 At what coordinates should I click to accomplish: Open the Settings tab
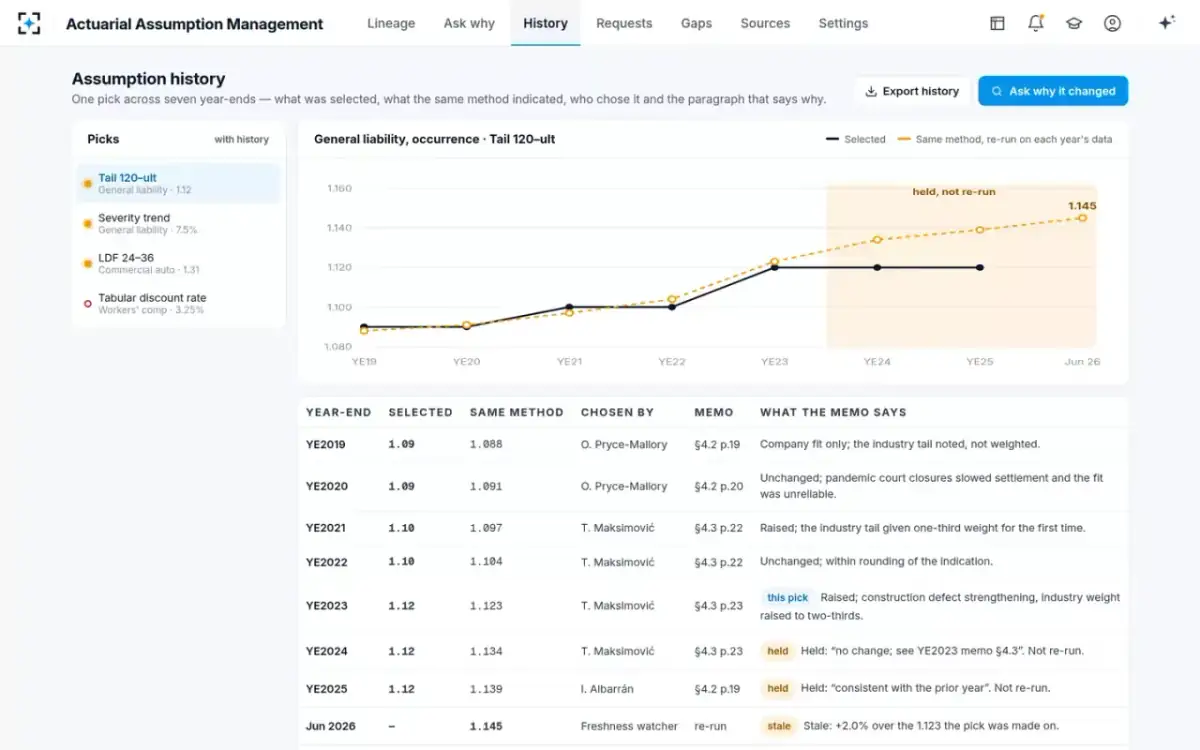pos(843,23)
